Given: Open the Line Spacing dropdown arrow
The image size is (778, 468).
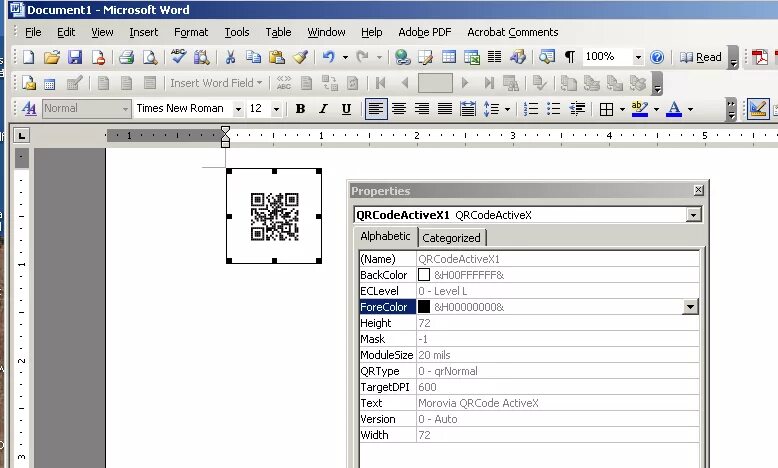Looking at the screenshot, I should click(507, 109).
